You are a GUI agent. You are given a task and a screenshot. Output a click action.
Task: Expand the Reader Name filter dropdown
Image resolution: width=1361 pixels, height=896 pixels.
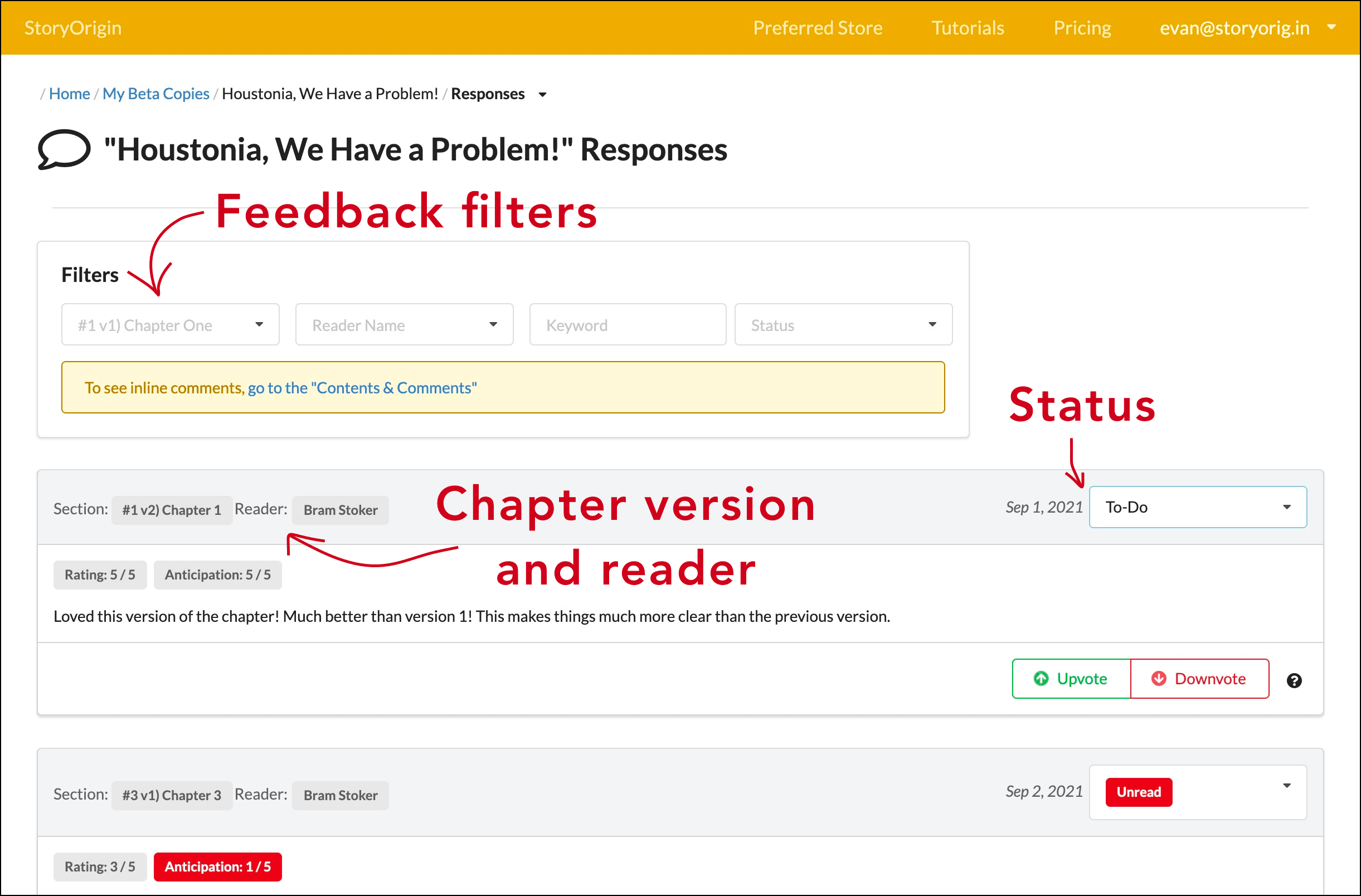404,324
